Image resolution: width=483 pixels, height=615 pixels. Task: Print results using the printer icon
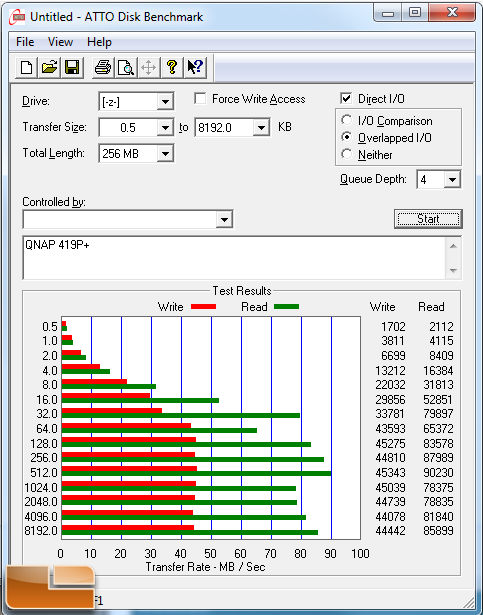click(x=103, y=67)
